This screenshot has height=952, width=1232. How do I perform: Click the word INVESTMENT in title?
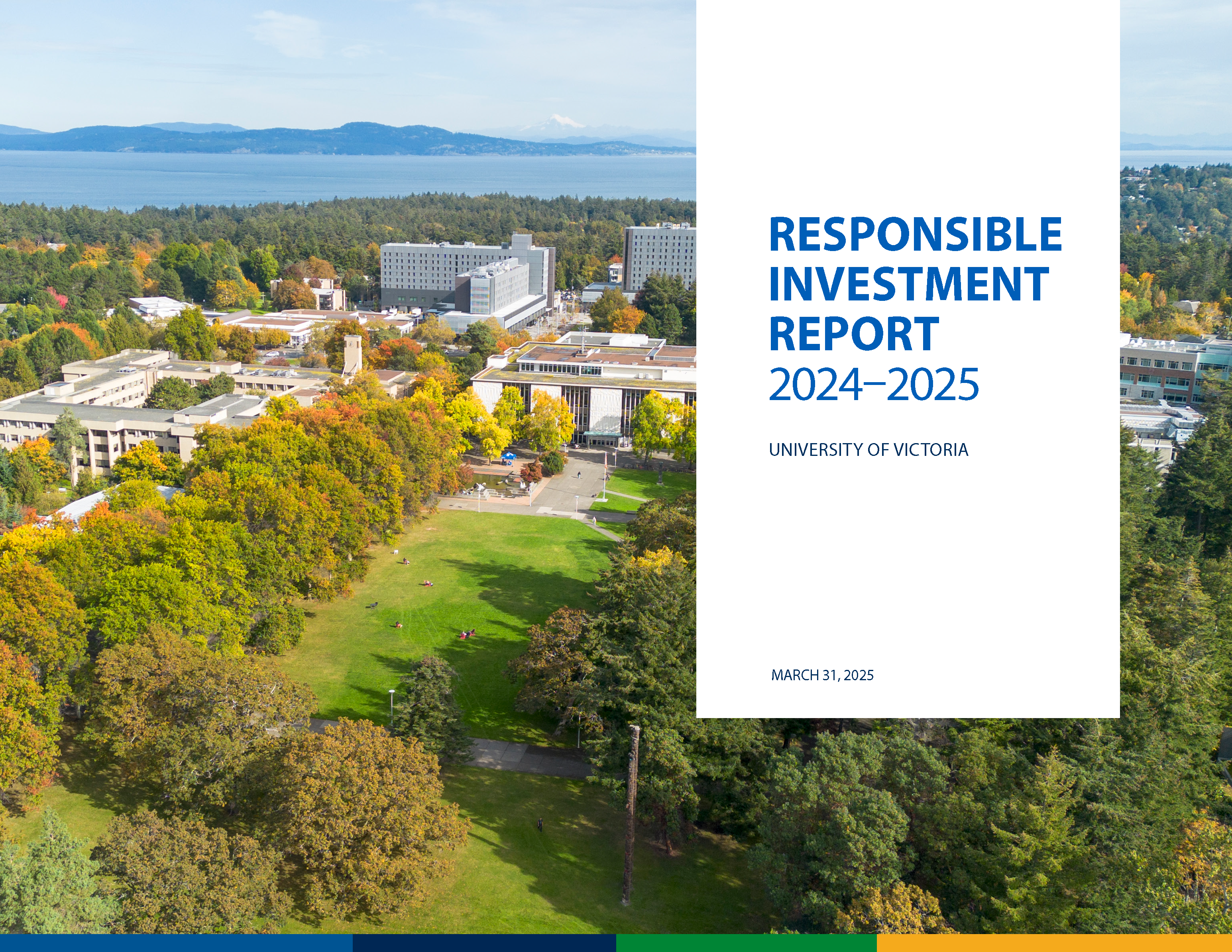[908, 284]
